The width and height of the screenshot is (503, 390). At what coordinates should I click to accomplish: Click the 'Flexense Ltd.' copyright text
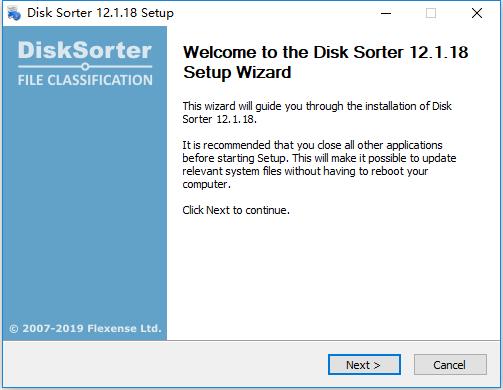tap(124, 329)
